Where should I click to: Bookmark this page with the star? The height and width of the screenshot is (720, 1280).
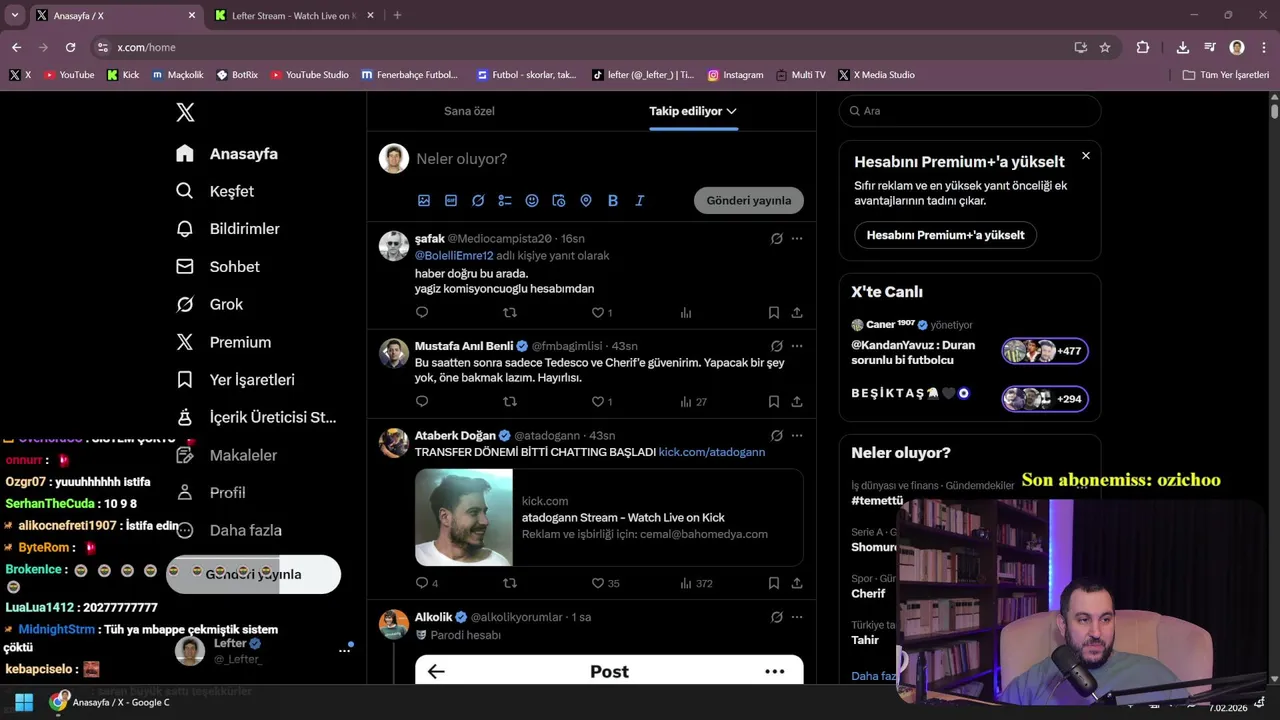1105,47
